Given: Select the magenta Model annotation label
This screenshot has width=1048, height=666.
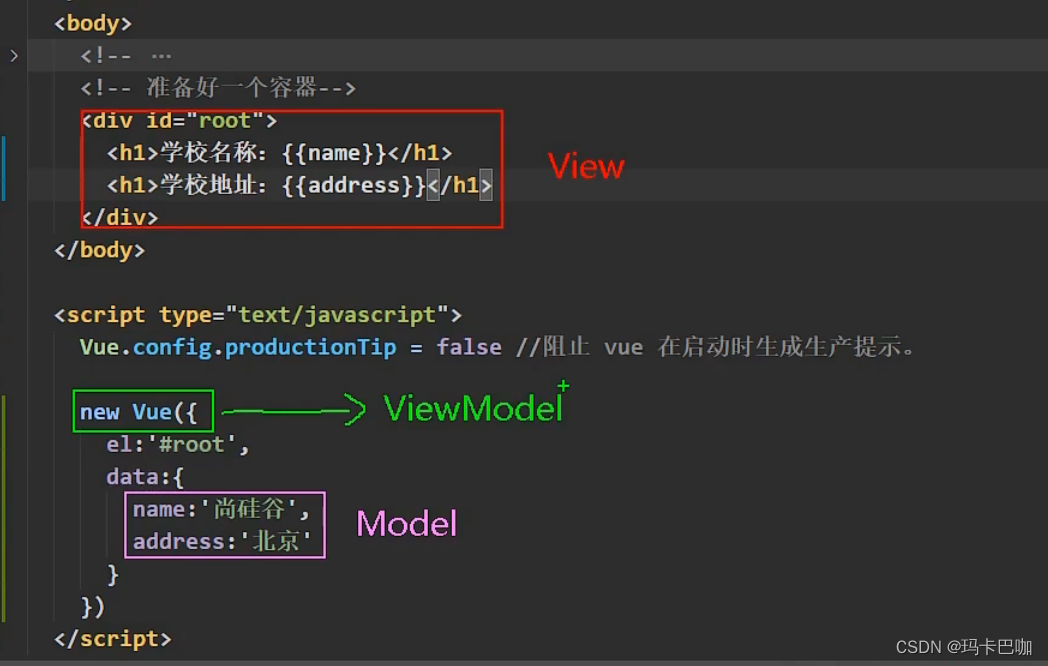Looking at the screenshot, I should (x=406, y=524).
